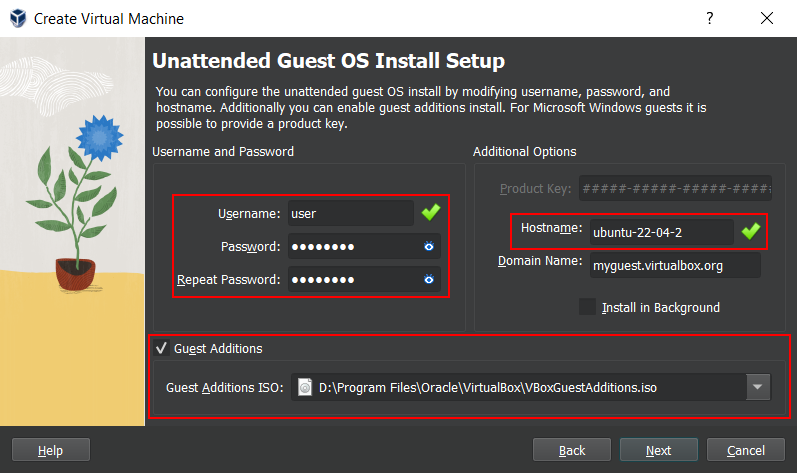The height and width of the screenshot is (473, 797).
Task: Select the Domain Name text field
Action: (x=673, y=265)
